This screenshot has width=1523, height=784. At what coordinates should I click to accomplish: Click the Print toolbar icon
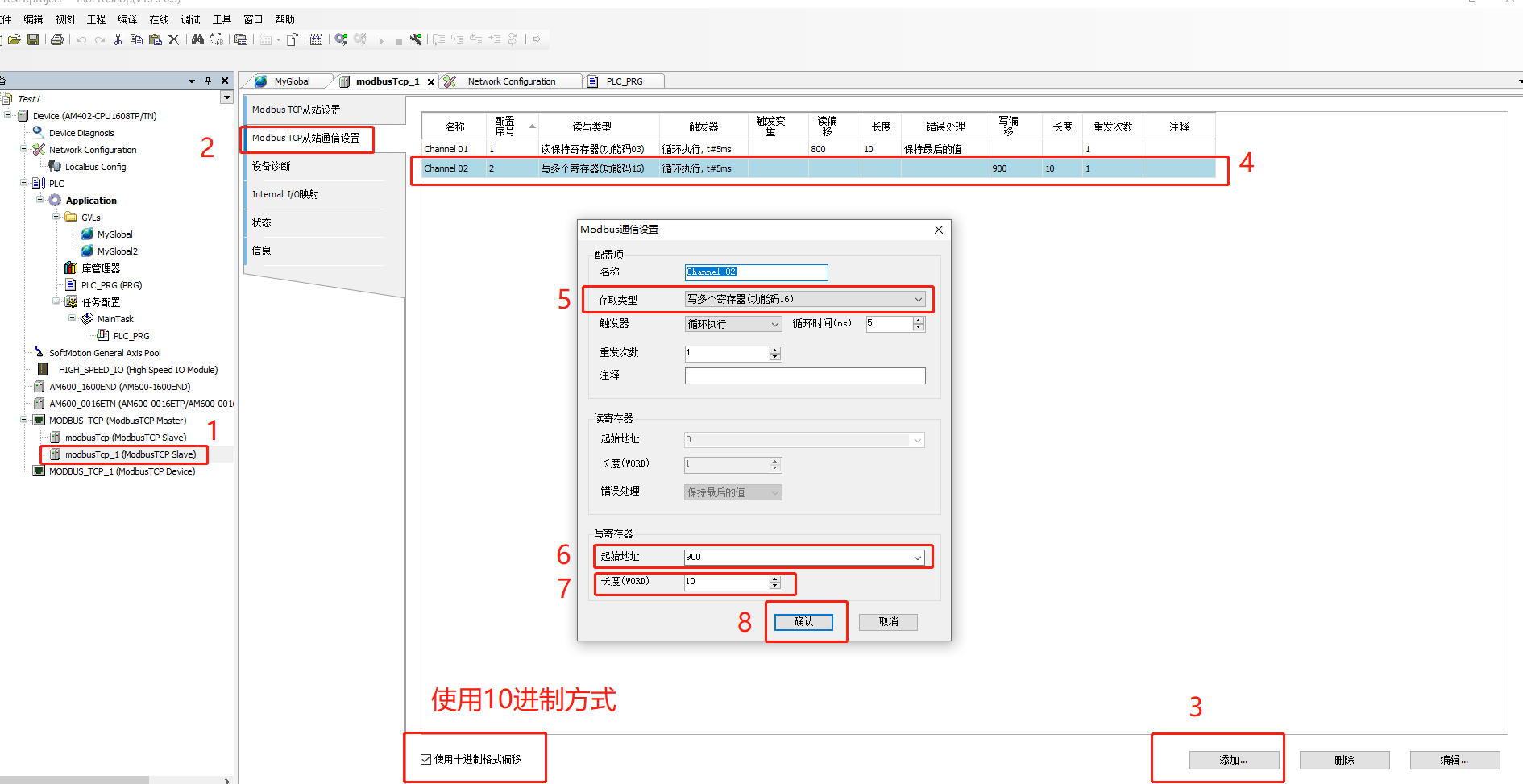(56, 39)
